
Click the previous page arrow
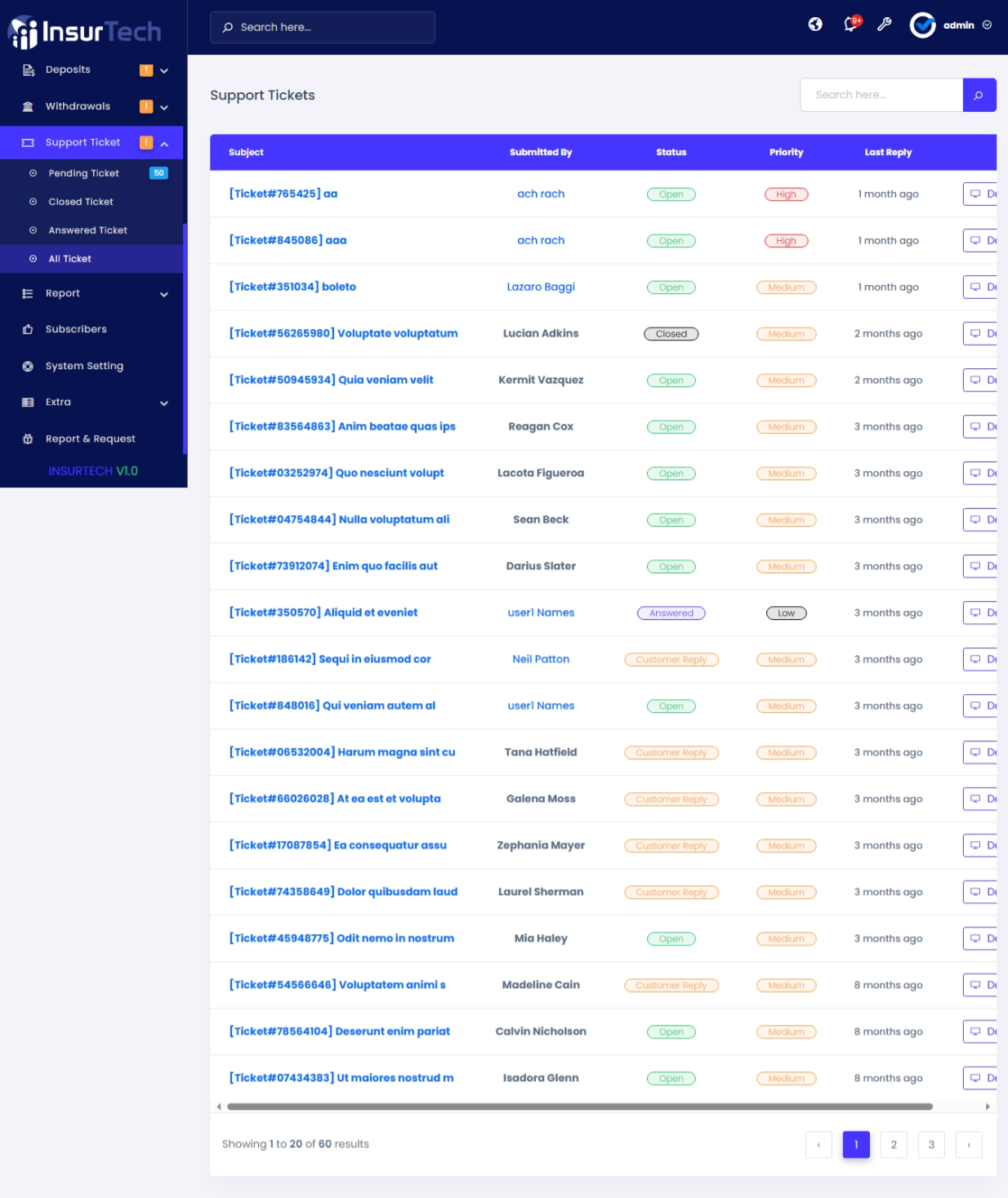tap(818, 1145)
